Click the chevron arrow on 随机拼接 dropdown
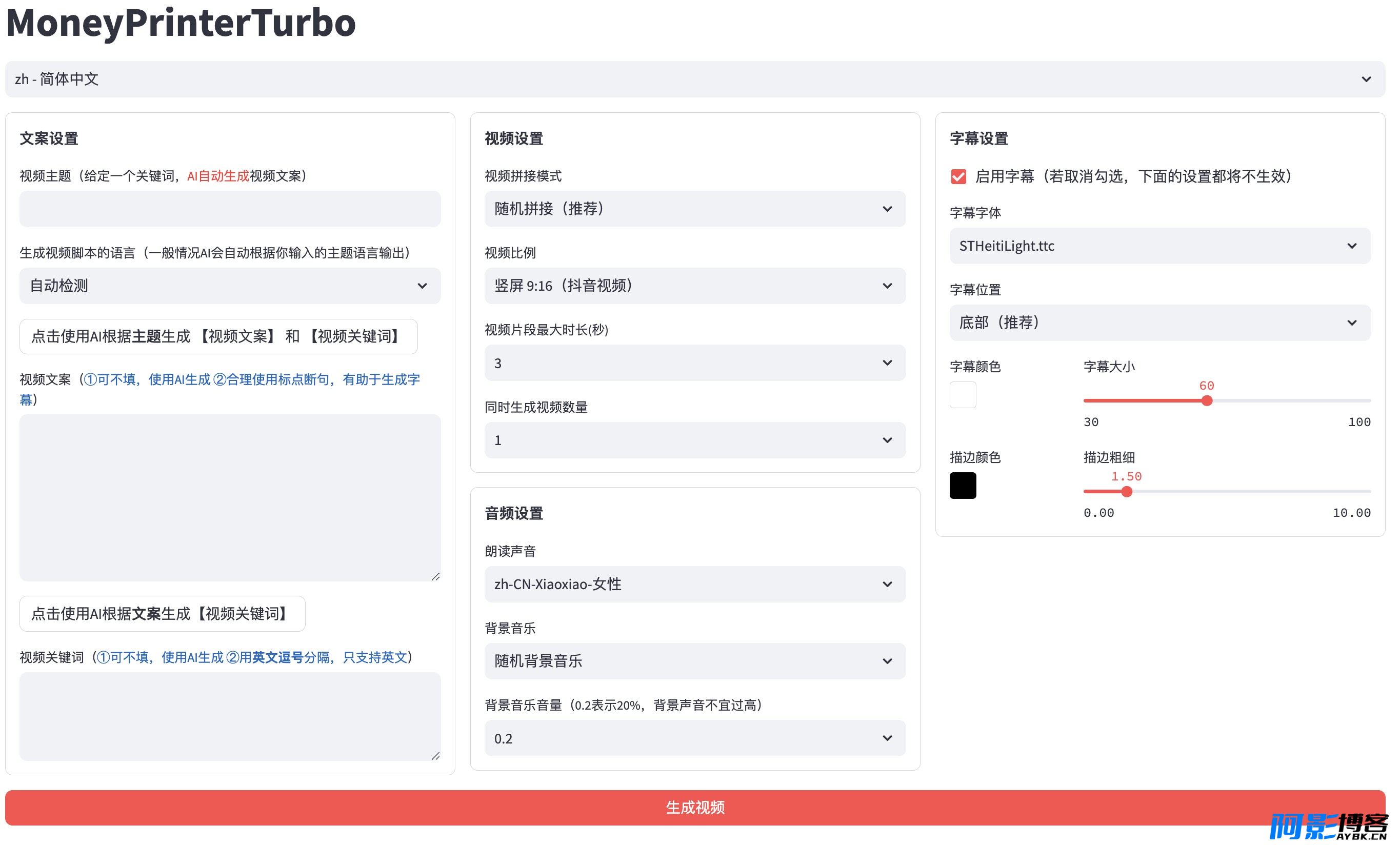1400x845 pixels. click(x=887, y=209)
